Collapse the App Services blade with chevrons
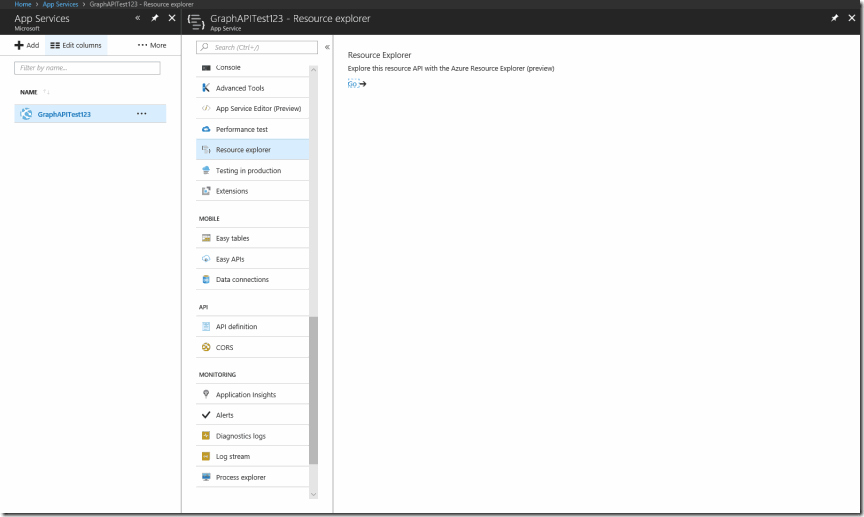864x517 pixels. click(138, 18)
